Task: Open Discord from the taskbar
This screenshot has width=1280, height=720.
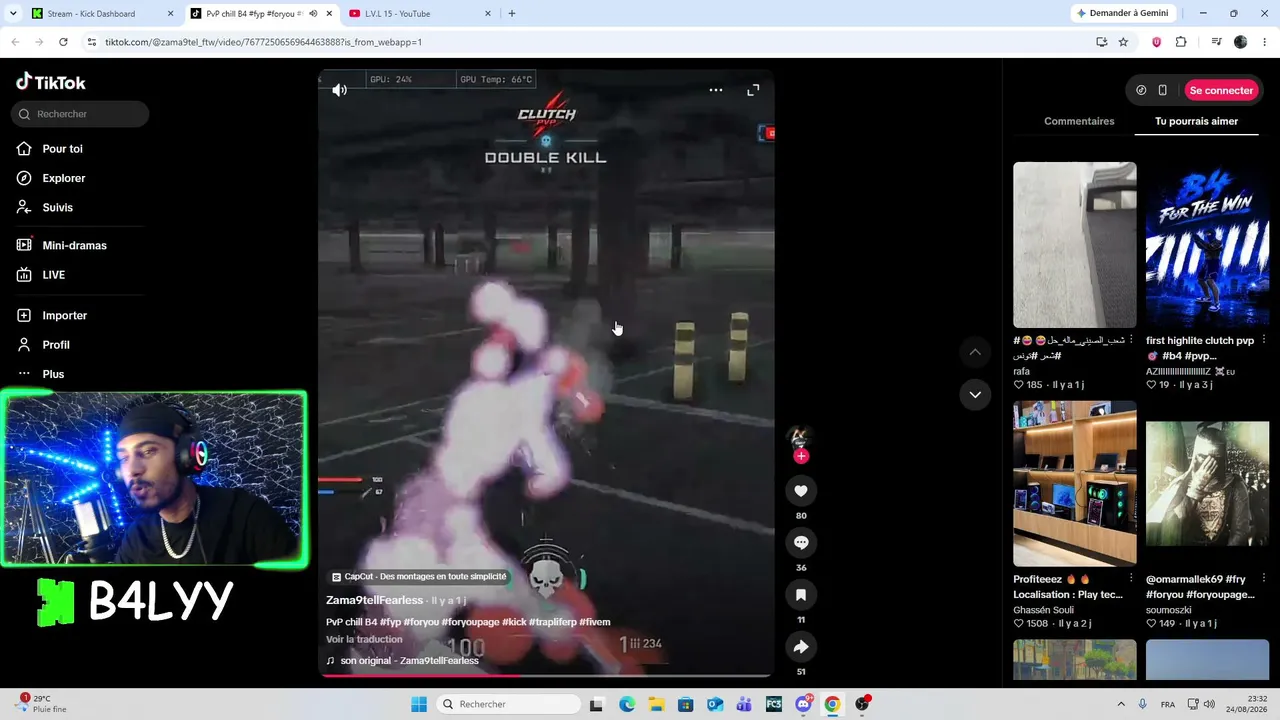Action: point(803,704)
